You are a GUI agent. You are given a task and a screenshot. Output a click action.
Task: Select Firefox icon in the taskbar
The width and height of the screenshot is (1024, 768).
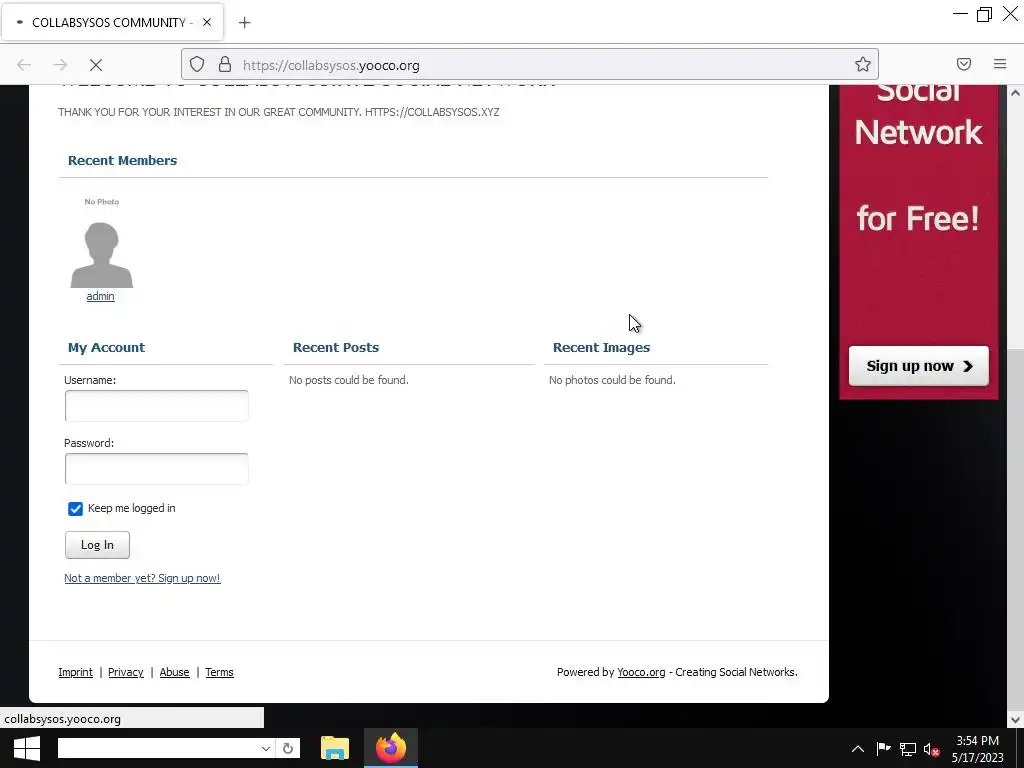[391, 748]
